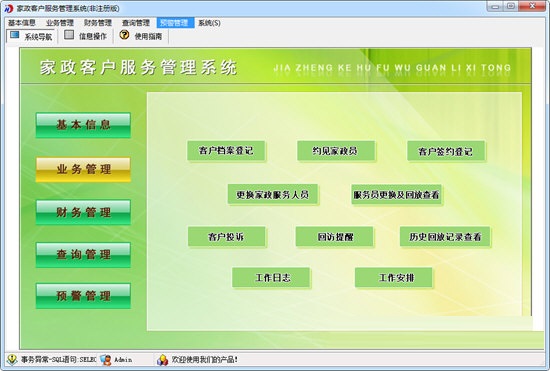Viewport: 550px width, 371px height.
Task: Open the 系统(S) menu
Action: pyautogui.click(x=209, y=23)
